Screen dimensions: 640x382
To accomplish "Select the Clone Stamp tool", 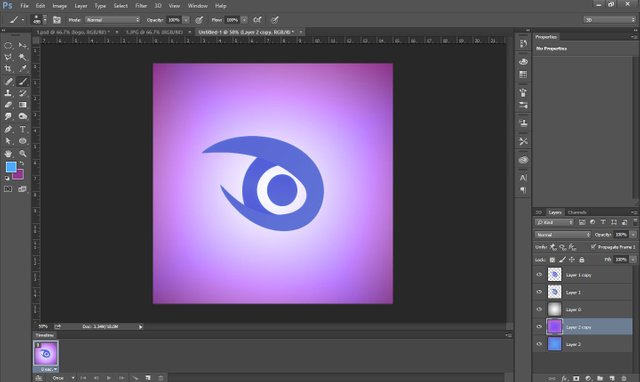I will click(8, 93).
